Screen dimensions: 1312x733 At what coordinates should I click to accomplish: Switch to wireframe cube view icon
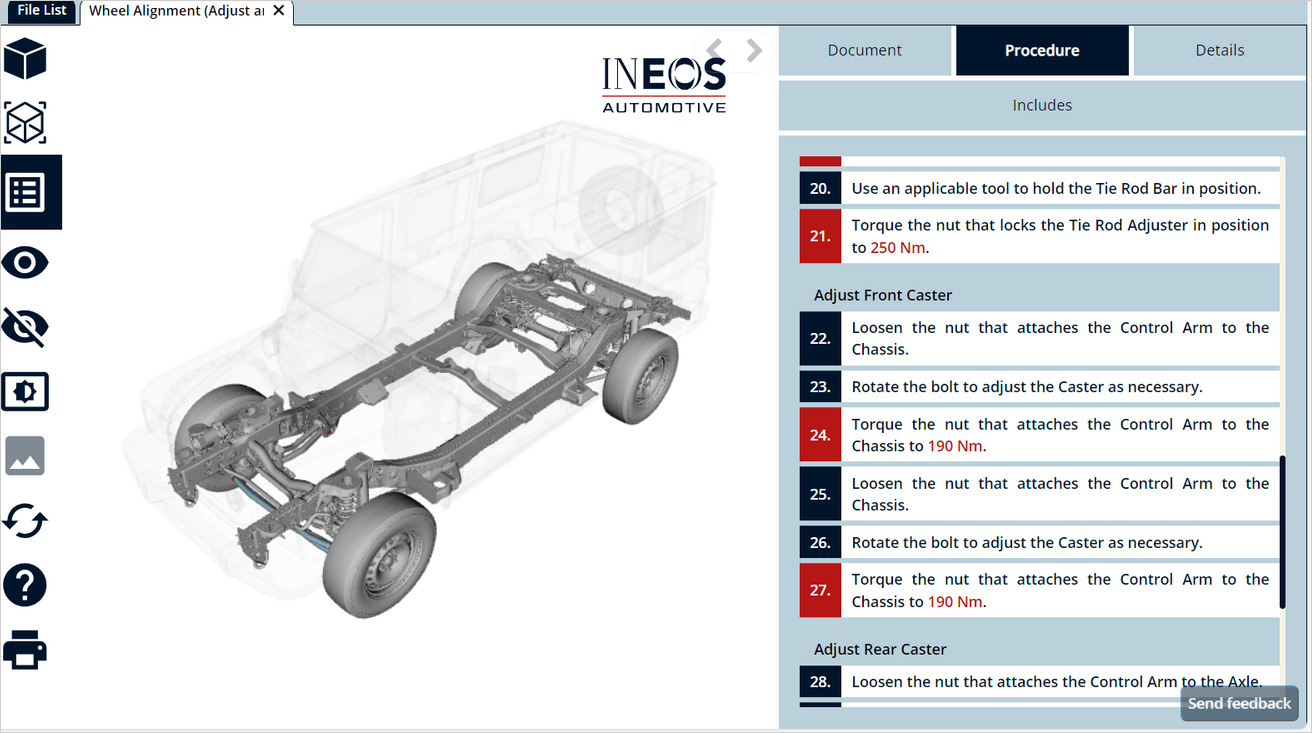click(25, 123)
